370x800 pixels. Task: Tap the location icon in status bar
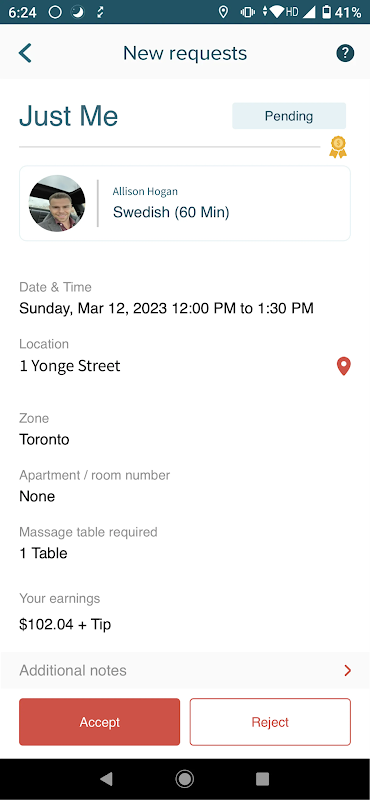pyautogui.click(x=223, y=12)
